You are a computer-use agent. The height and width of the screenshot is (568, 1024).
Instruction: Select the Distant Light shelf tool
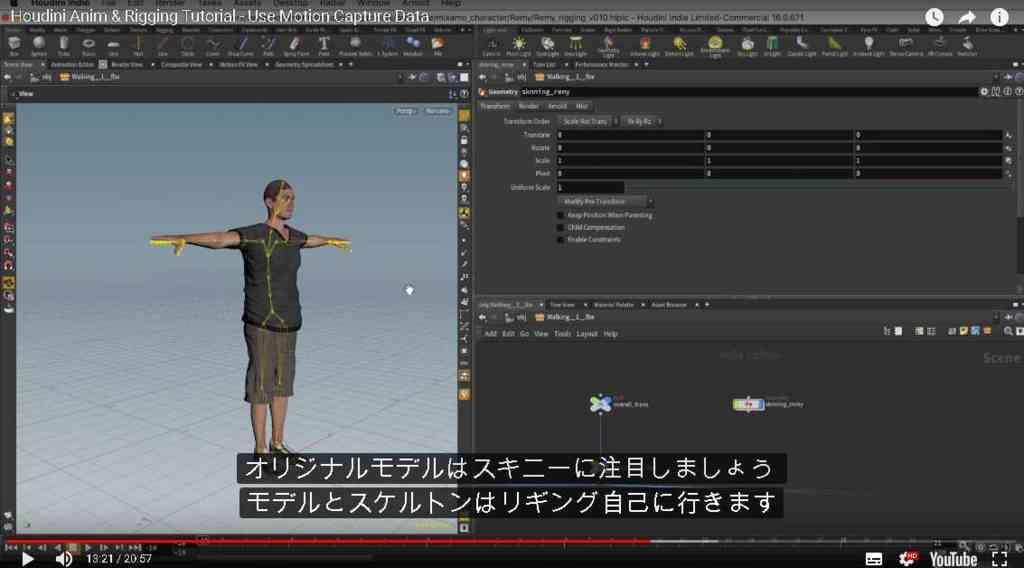[x=679, y=46]
